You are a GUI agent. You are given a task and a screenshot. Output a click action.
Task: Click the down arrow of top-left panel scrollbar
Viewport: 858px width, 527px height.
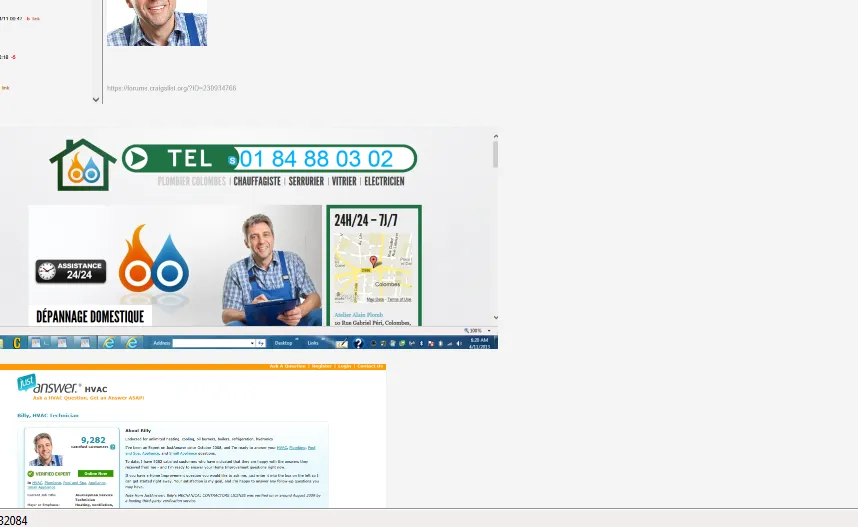96,100
